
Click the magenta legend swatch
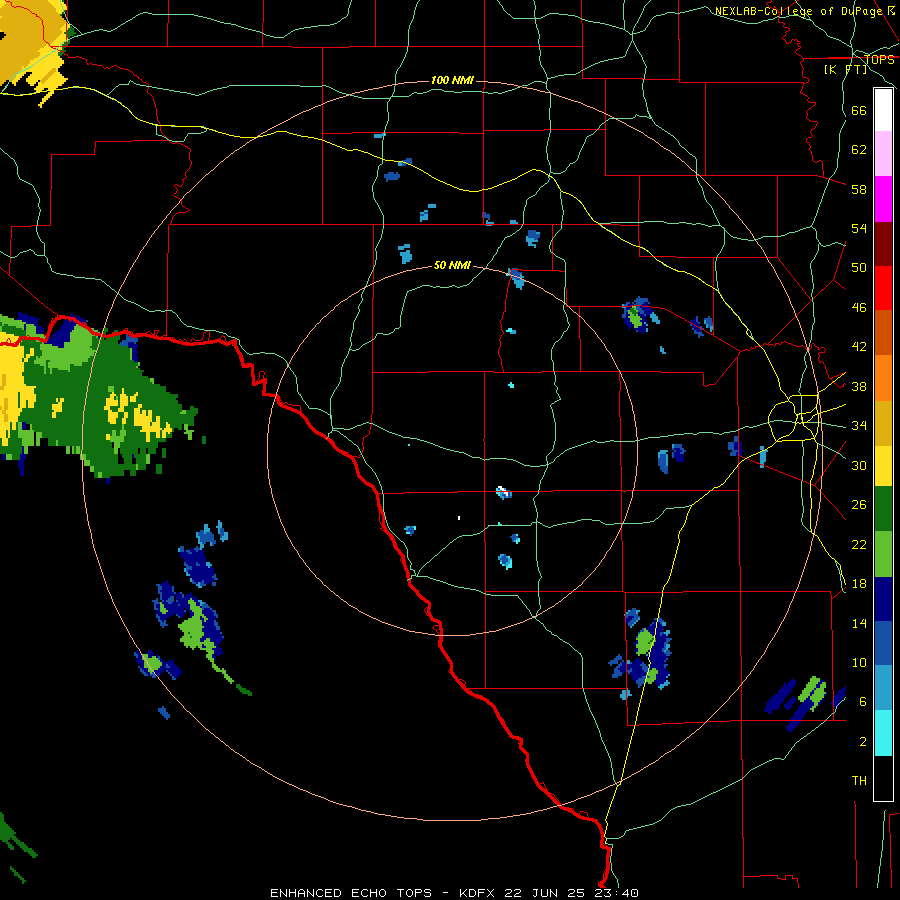point(883,199)
